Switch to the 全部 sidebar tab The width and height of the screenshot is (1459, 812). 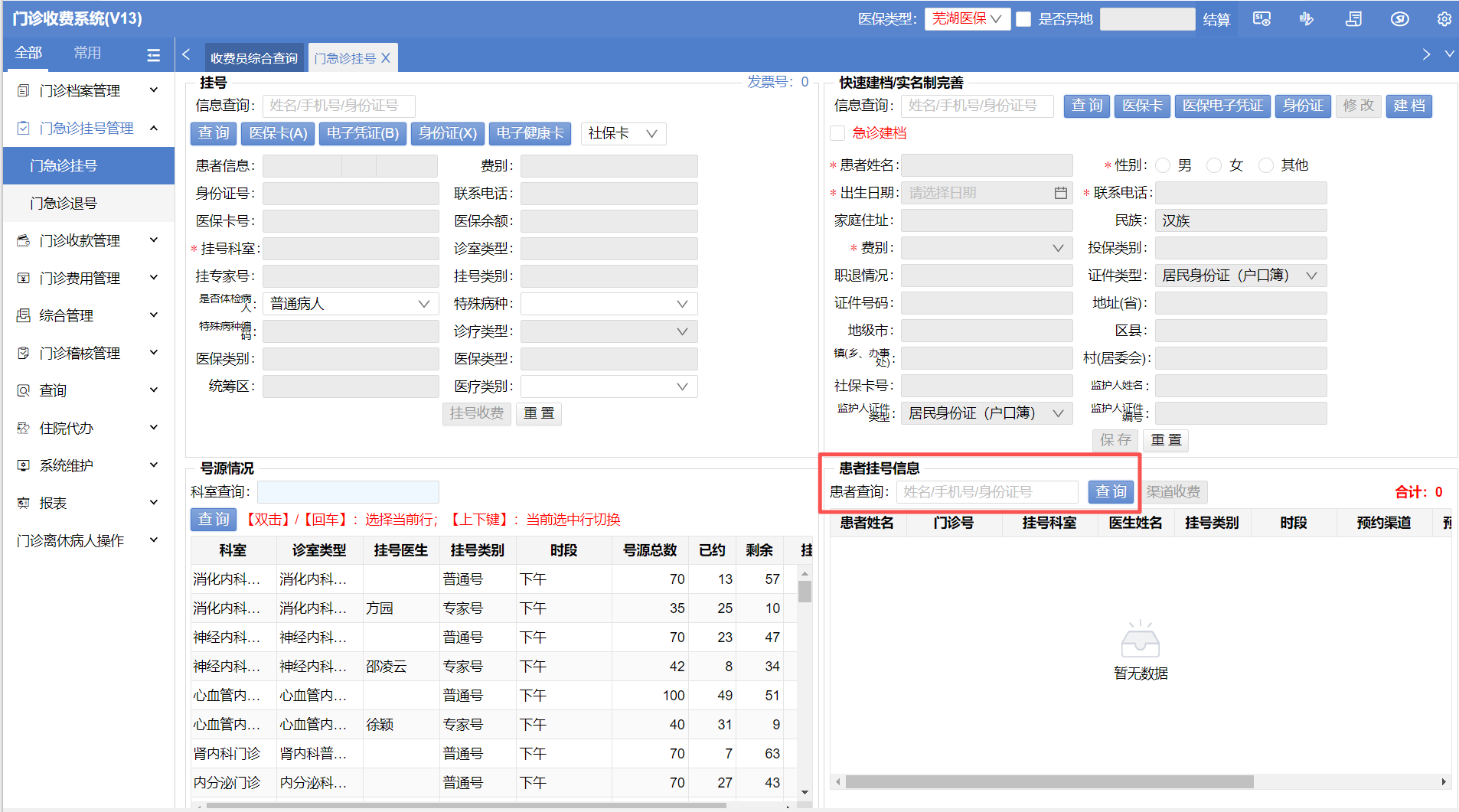click(x=28, y=54)
